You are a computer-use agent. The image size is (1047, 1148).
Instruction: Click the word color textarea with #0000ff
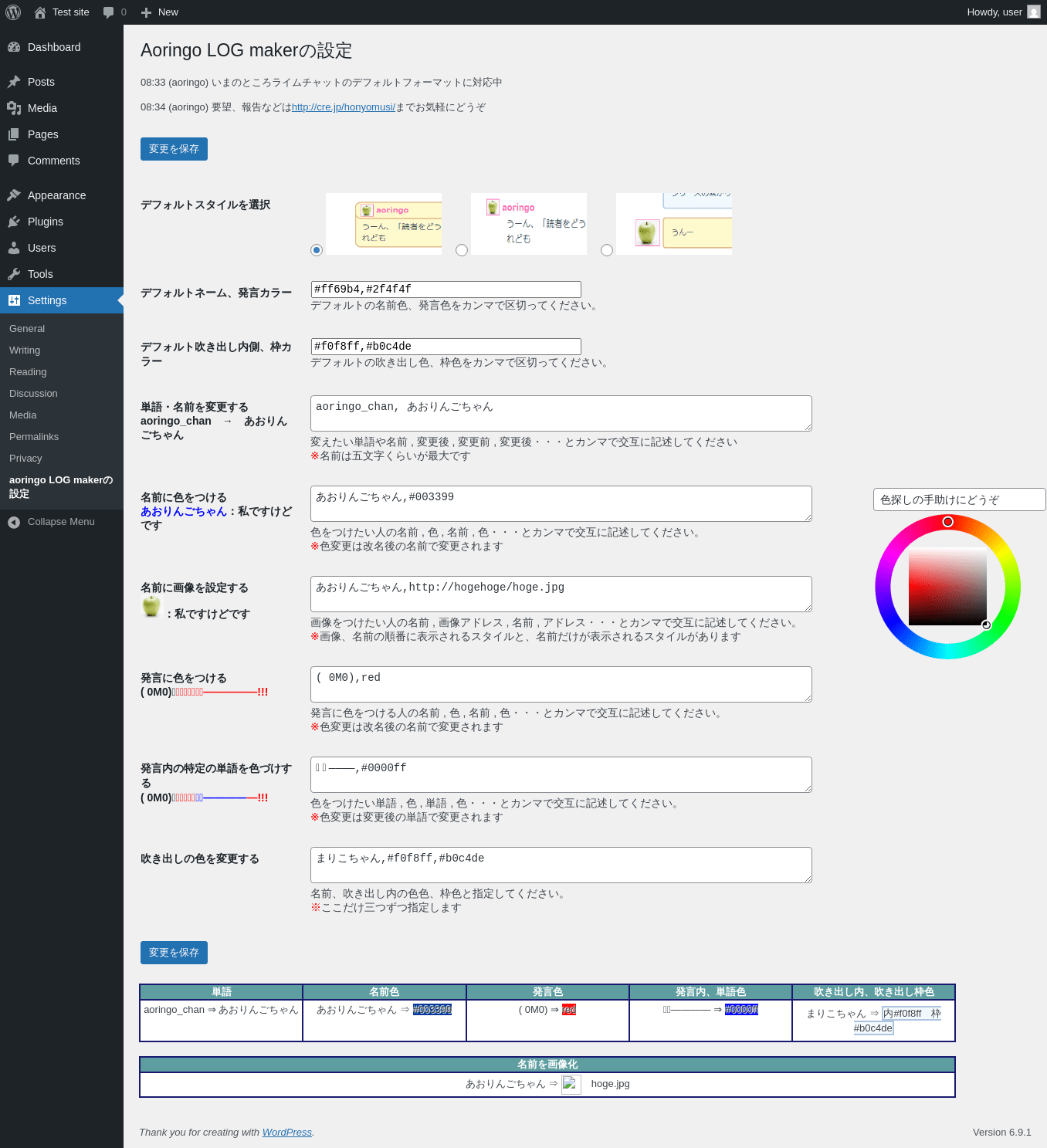[561, 774]
